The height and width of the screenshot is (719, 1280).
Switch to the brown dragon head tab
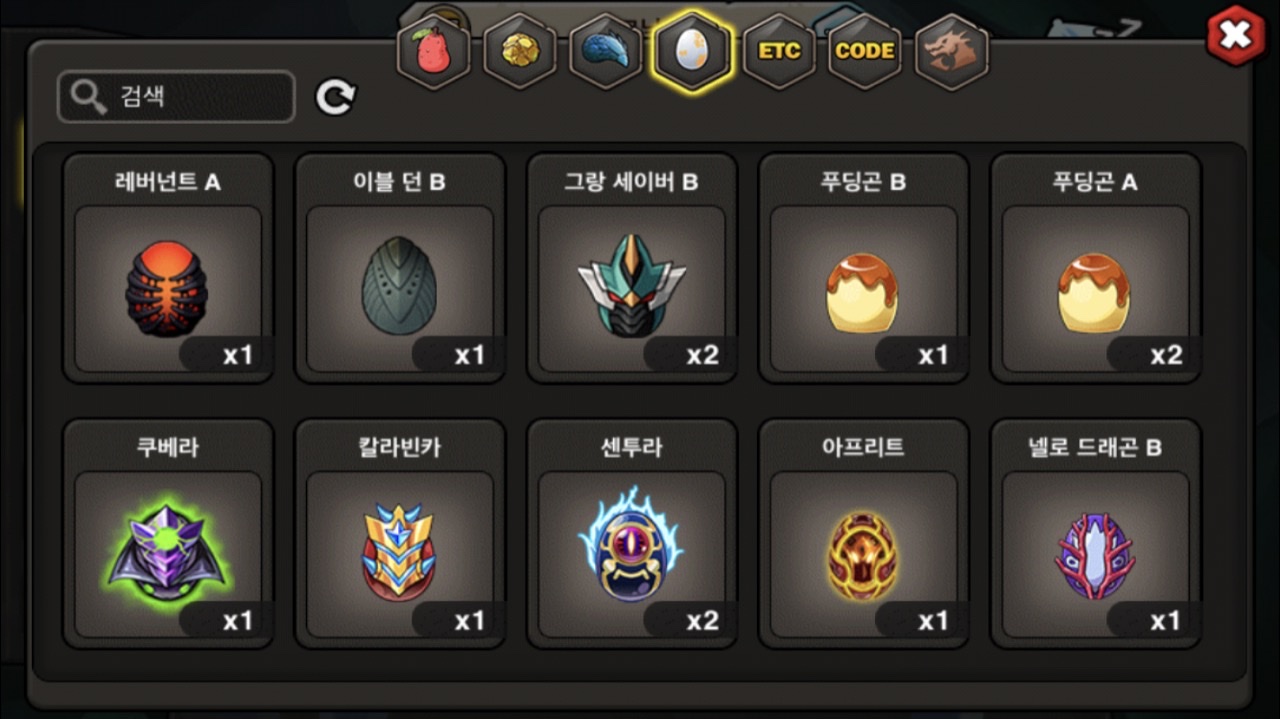click(952, 51)
